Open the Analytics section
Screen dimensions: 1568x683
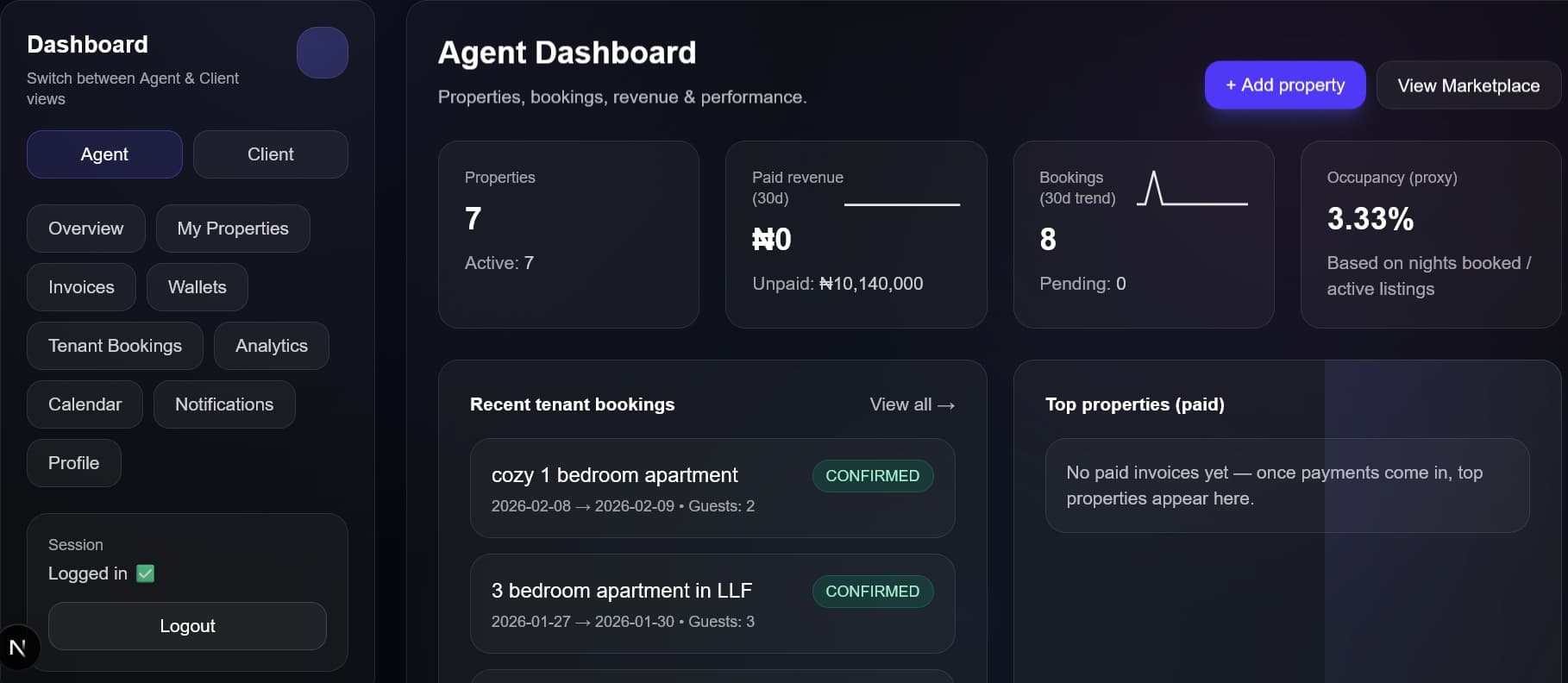coord(271,346)
